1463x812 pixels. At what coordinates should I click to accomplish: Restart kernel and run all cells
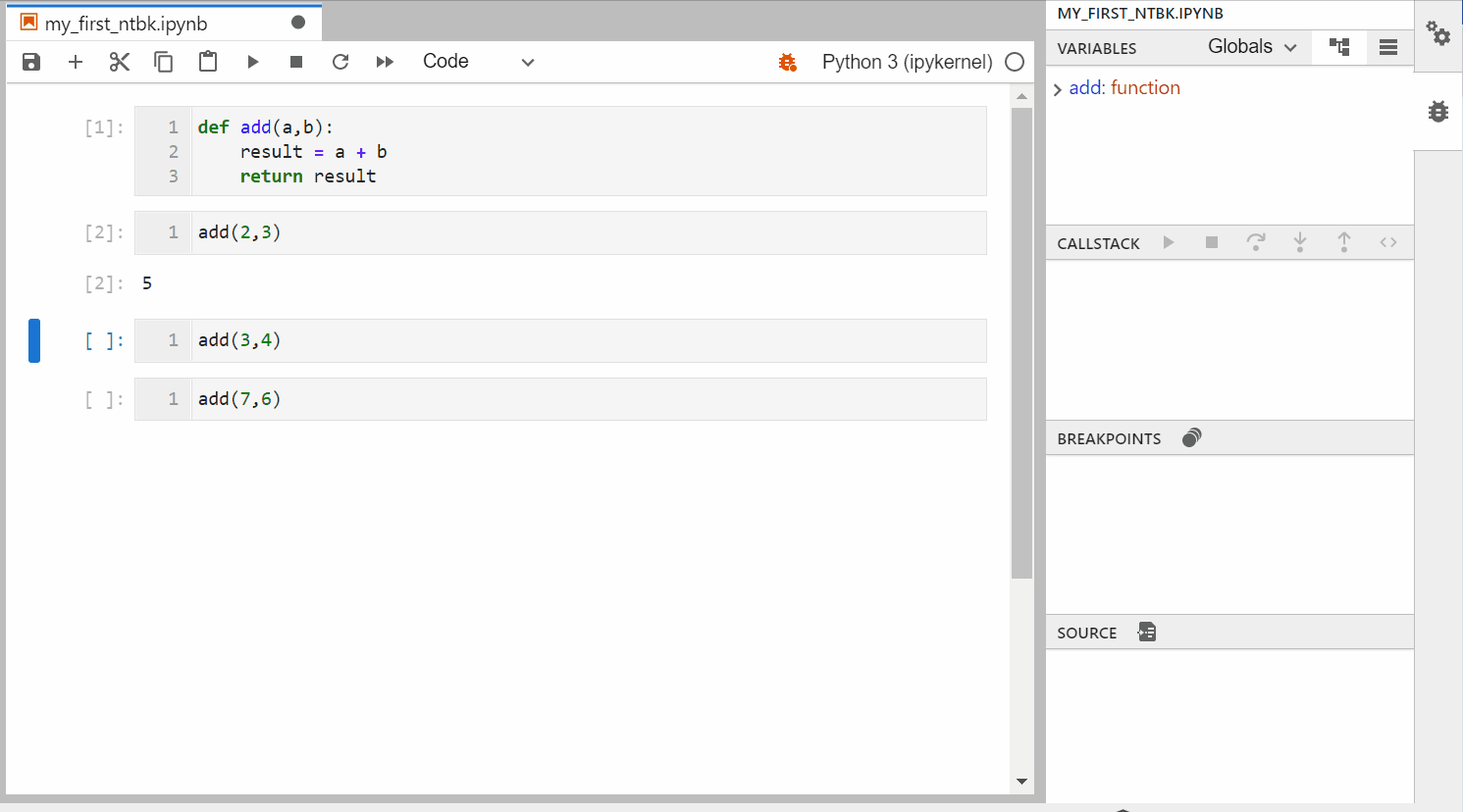(x=384, y=61)
